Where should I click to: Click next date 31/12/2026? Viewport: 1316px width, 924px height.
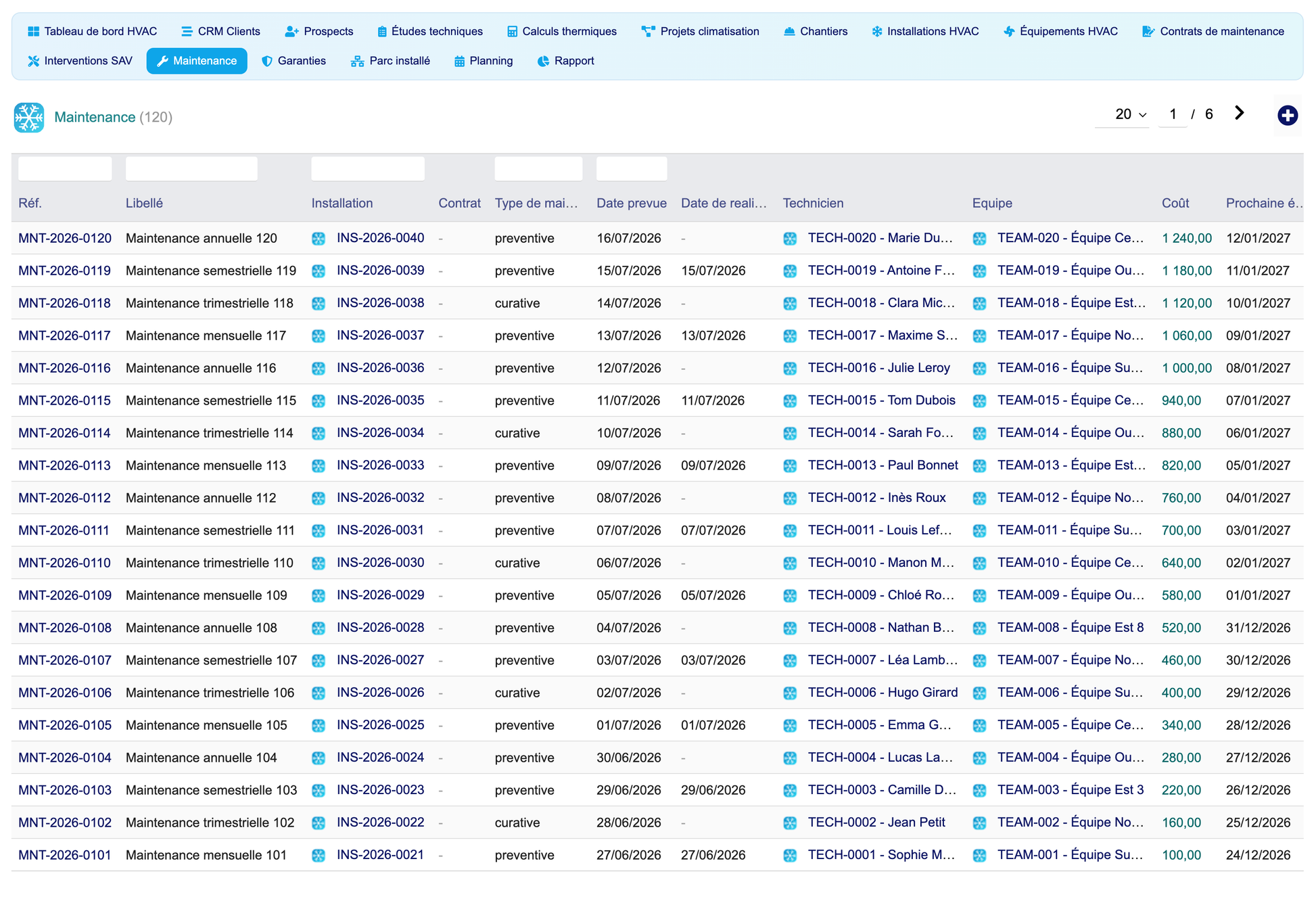pos(1258,628)
